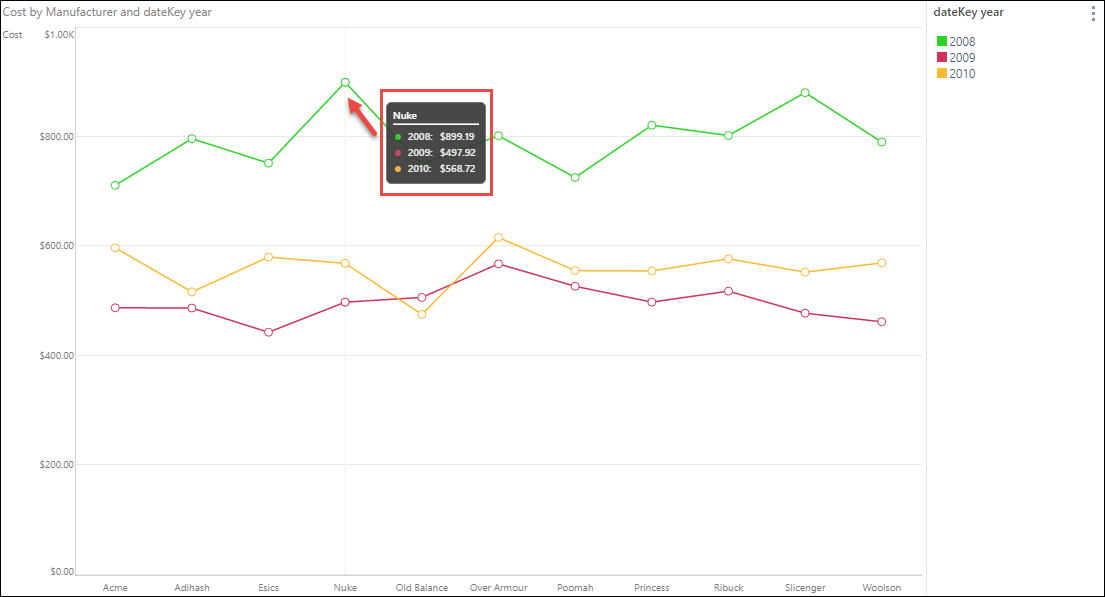Click the 2008 Acme data point marker

116,185
